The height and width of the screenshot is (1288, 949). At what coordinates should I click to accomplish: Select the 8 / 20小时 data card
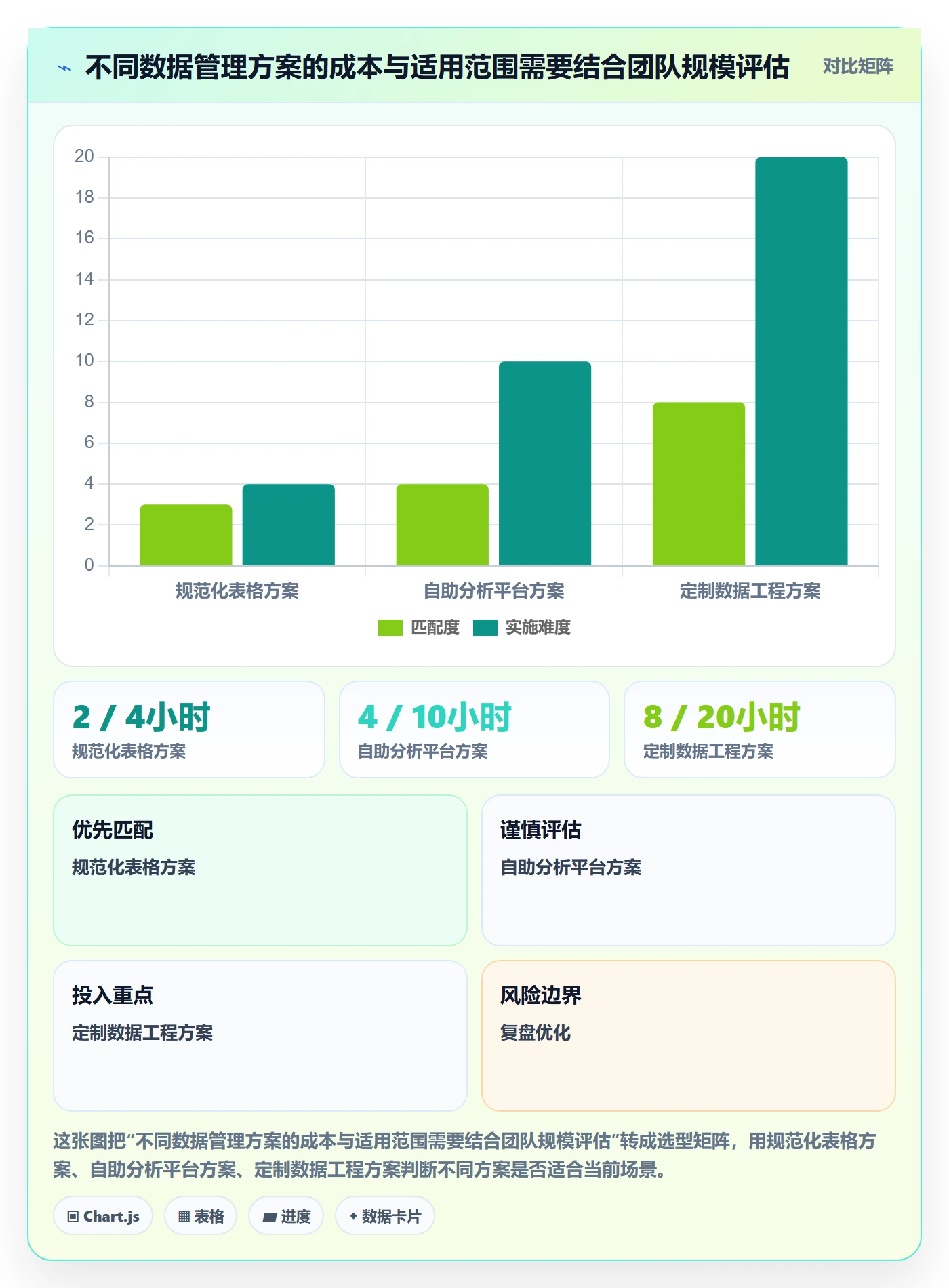(x=760, y=729)
